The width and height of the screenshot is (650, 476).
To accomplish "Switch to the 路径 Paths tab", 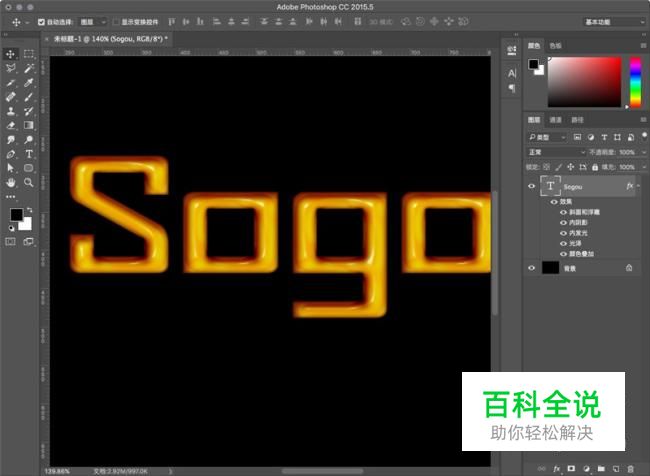I will pos(577,120).
